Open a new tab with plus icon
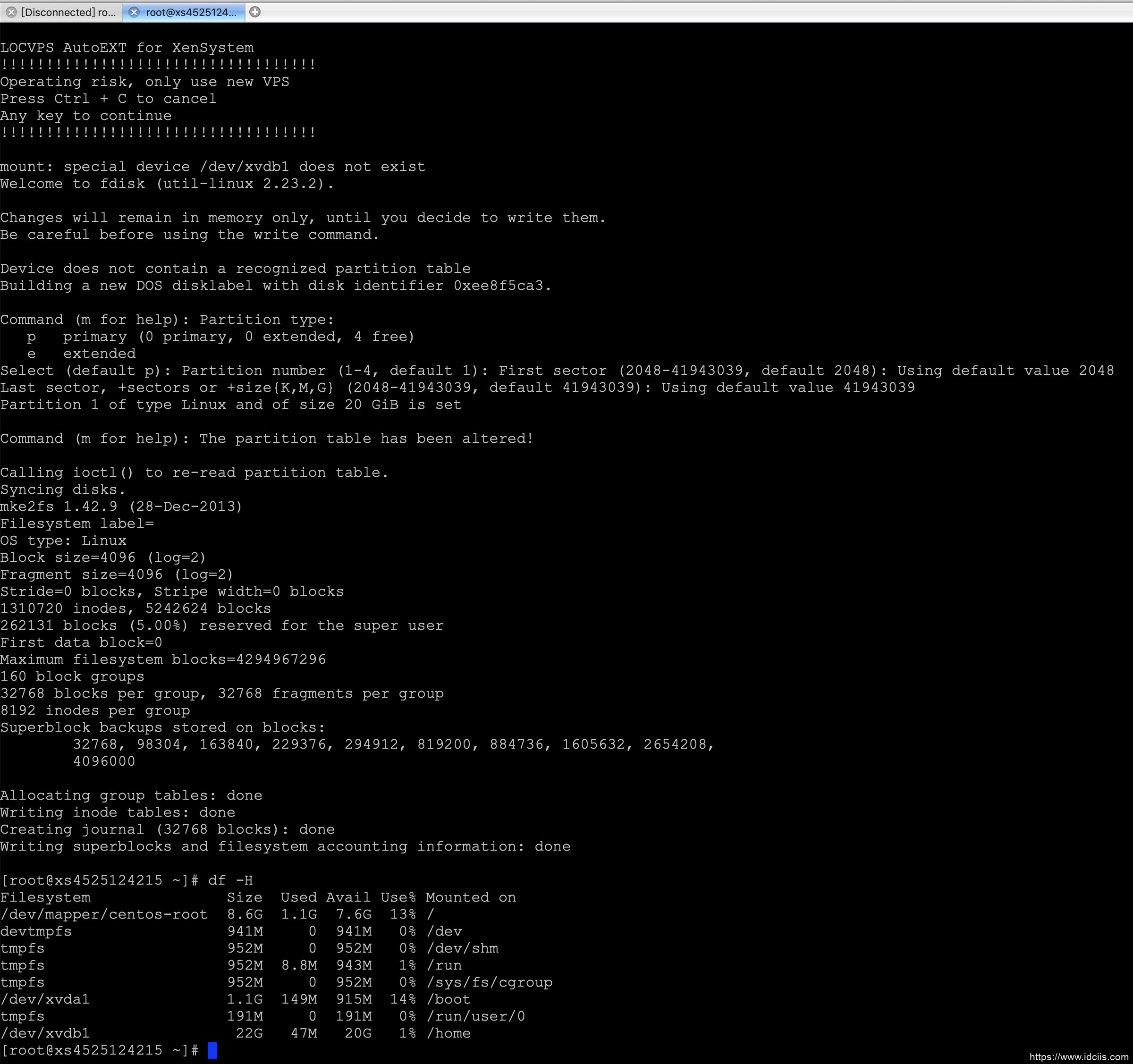Viewport: 1133px width, 1064px height. tap(255, 12)
